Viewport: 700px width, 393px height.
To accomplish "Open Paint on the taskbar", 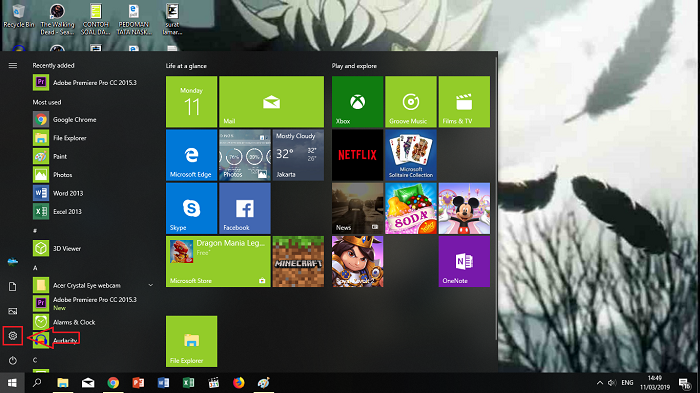I will [263, 383].
